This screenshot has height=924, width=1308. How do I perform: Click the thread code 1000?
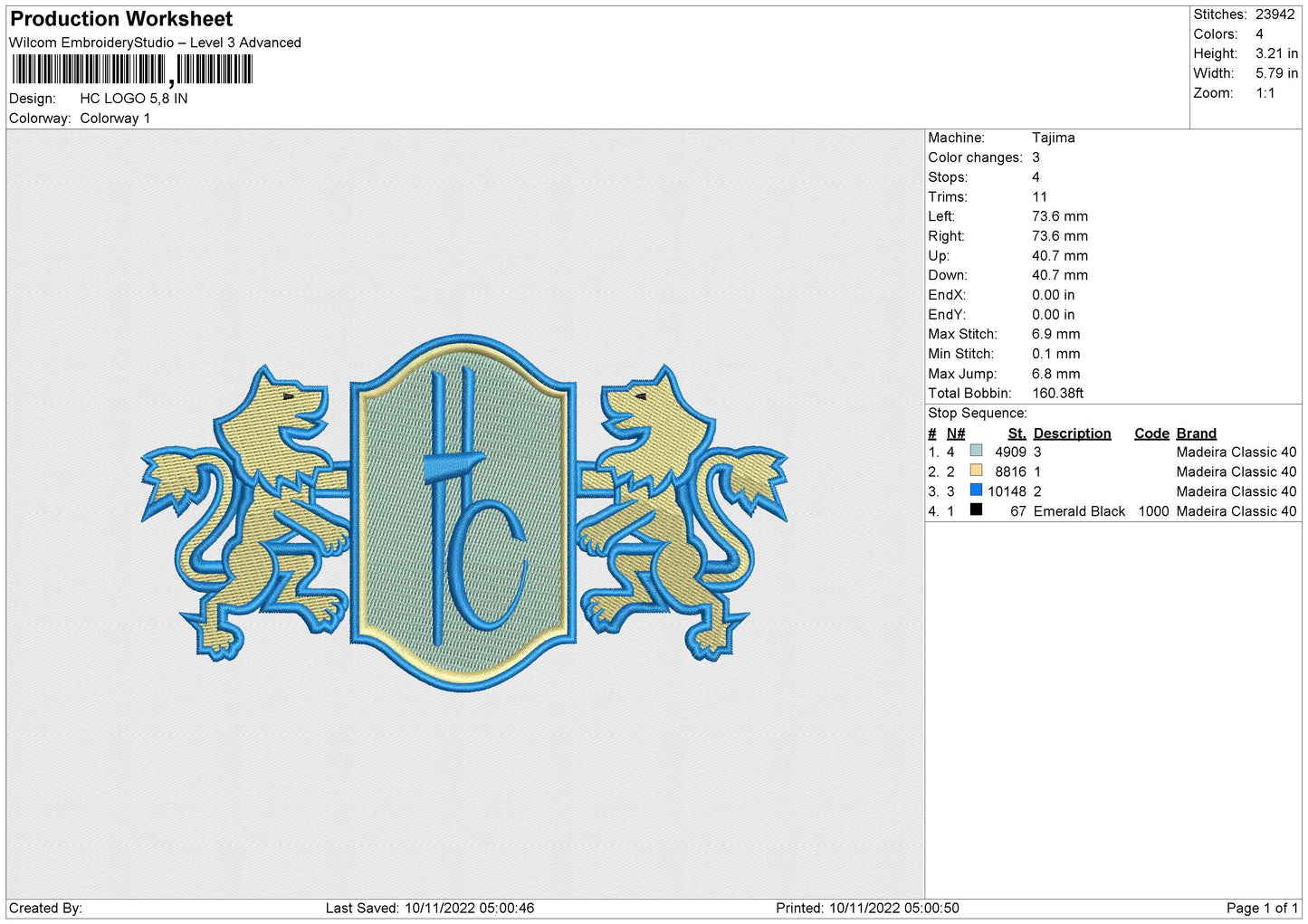coord(1154,512)
